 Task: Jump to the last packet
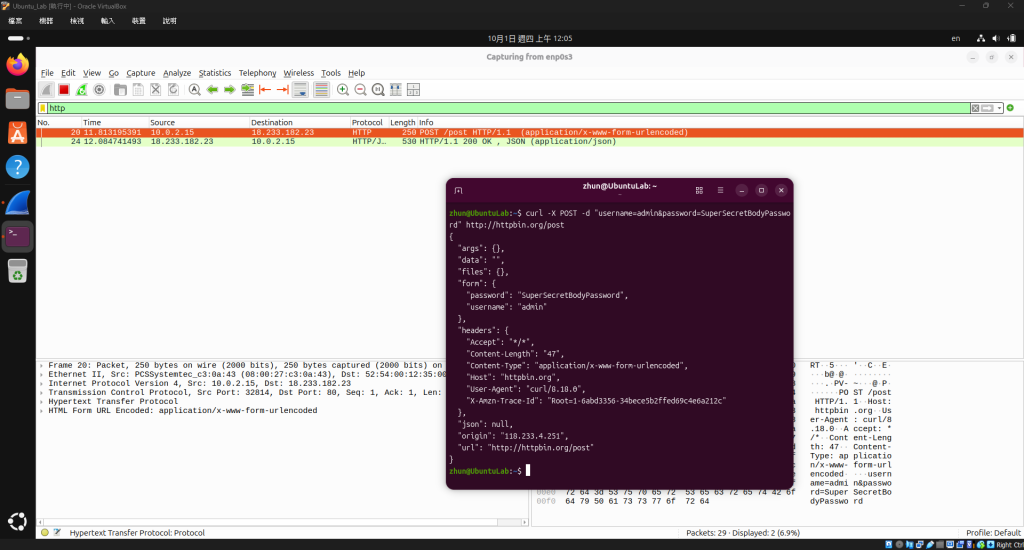[283, 89]
